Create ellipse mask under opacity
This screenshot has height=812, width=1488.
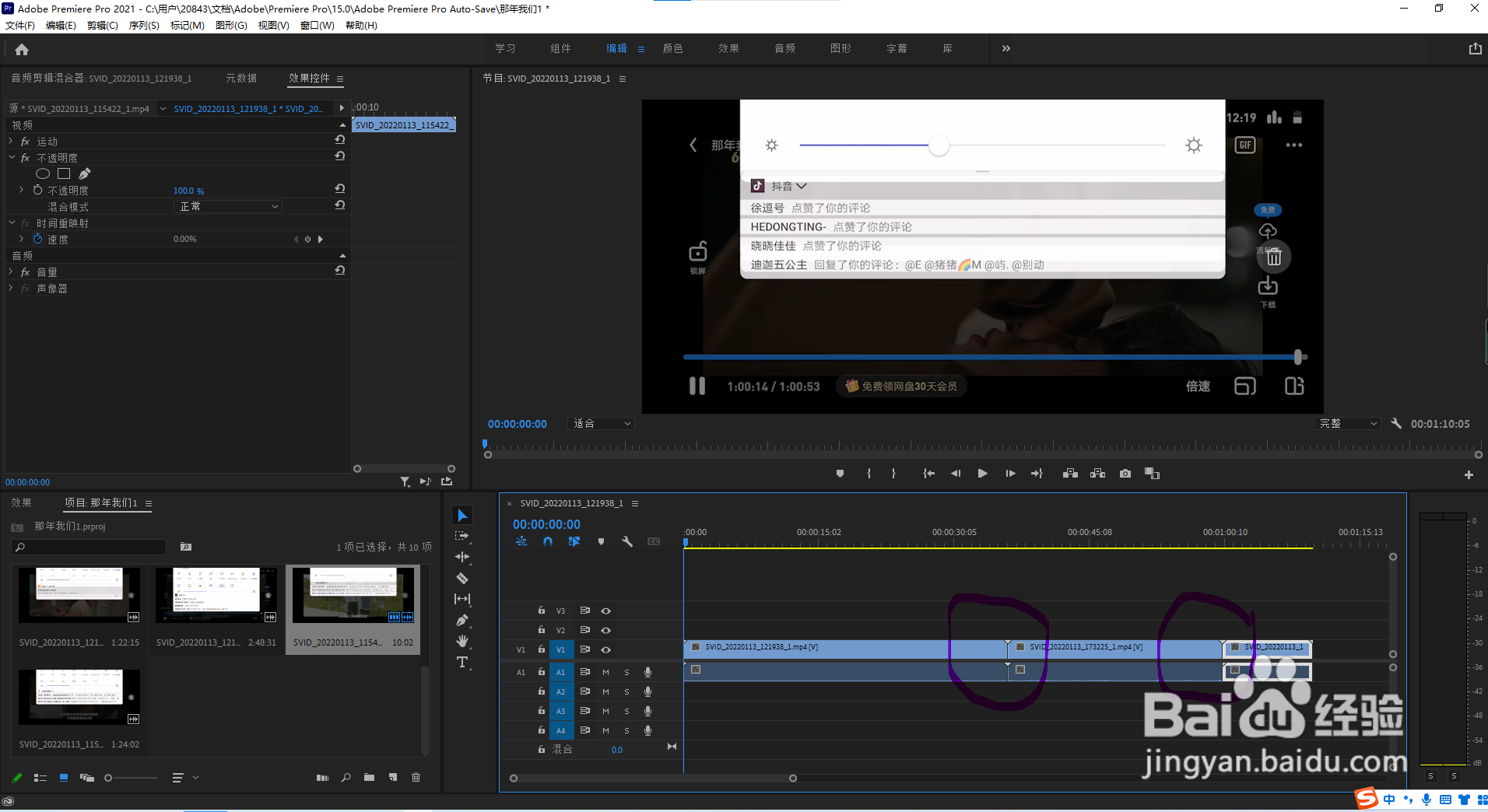43,174
